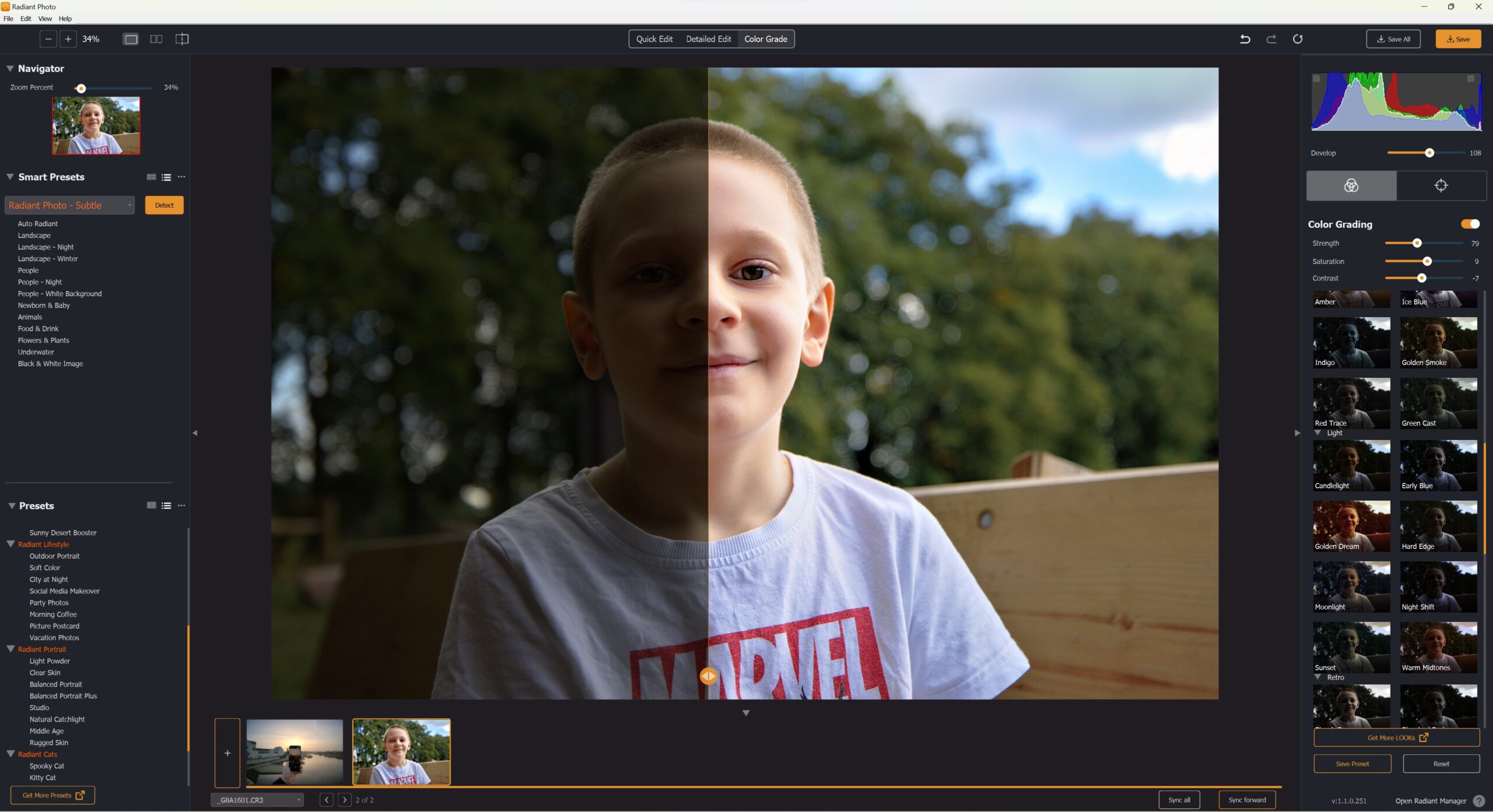The width and height of the screenshot is (1493, 812).
Task: Click the redo arrow icon
Action: (x=1271, y=39)
